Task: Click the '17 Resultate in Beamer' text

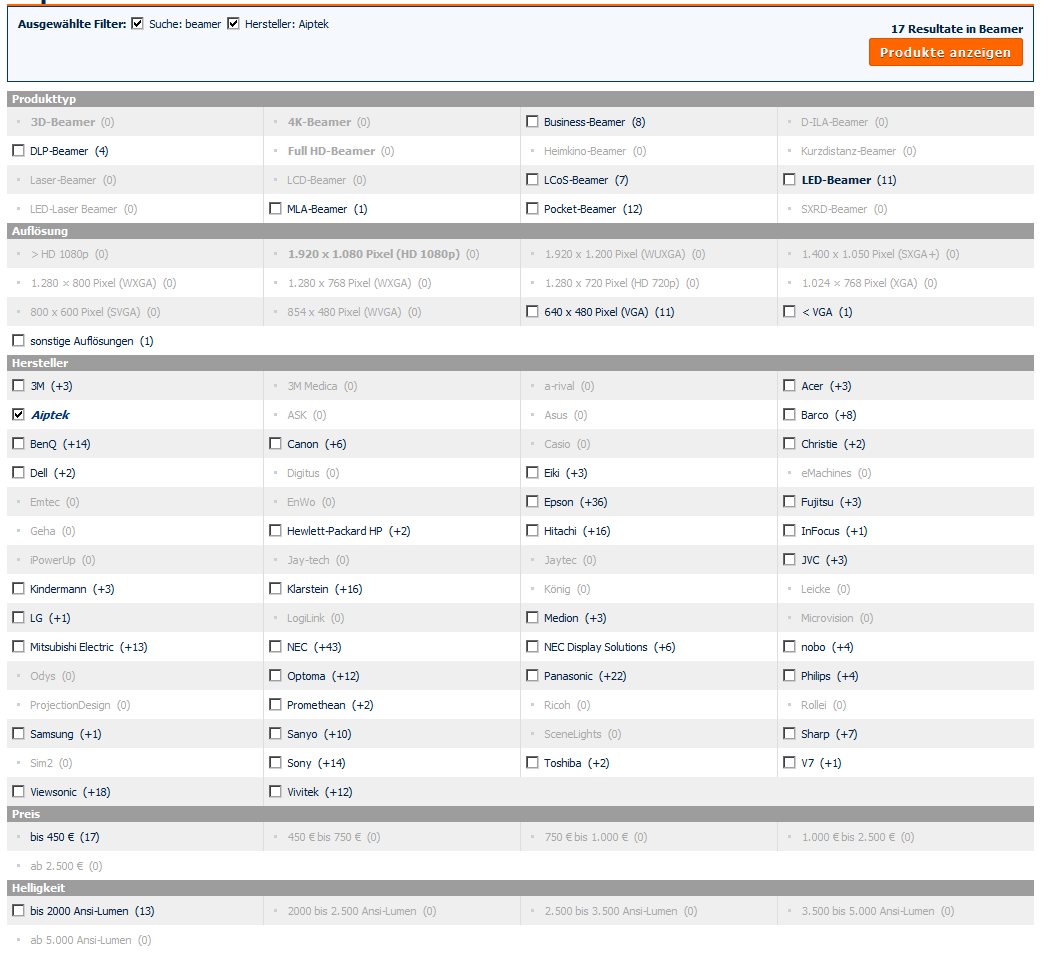Action: tap(956, 29)
